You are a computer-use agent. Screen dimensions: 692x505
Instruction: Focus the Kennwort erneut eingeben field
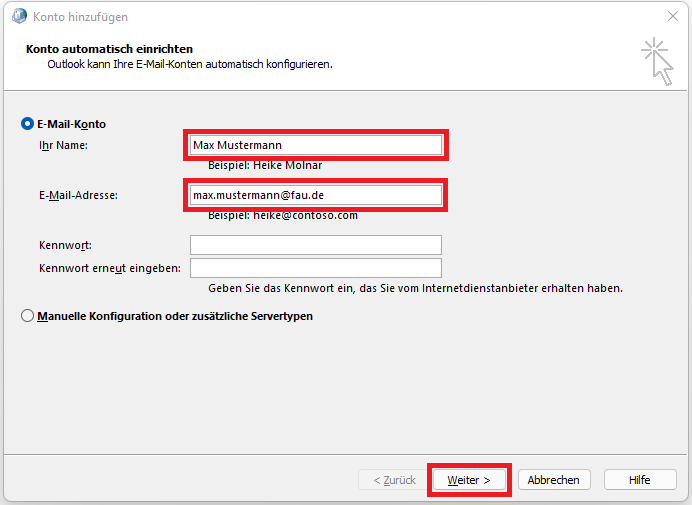tap(315, 268)
